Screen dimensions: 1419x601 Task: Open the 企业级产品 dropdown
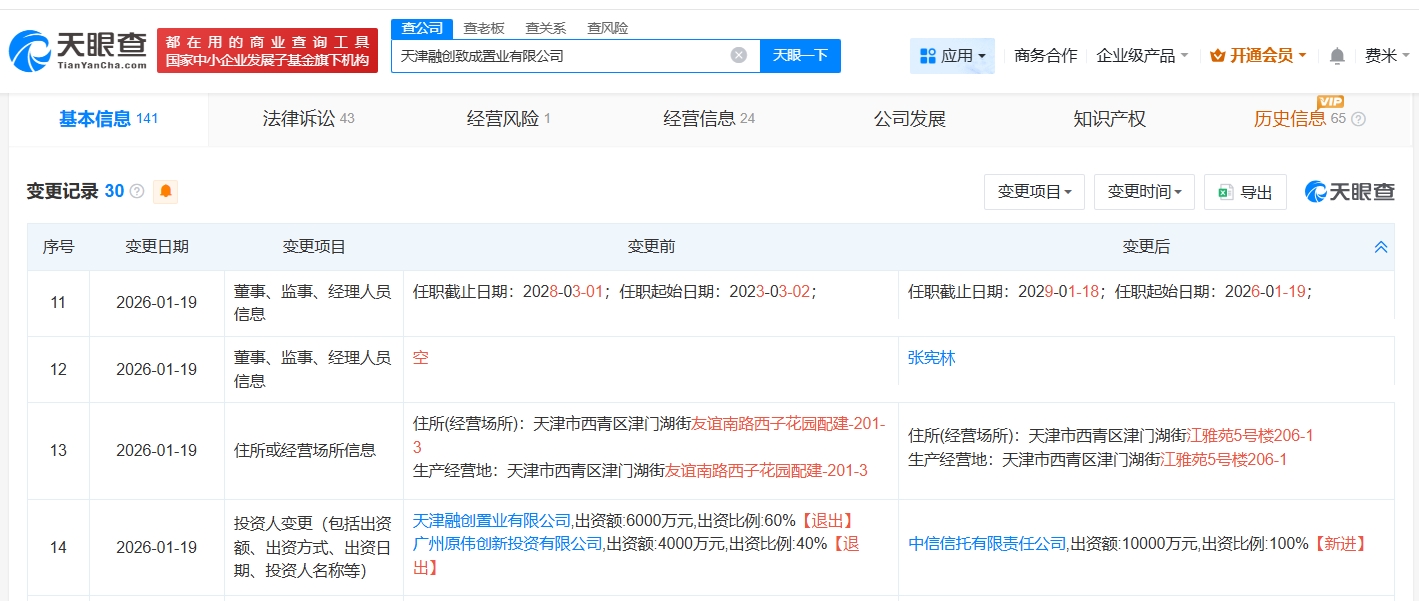(x=1142, y=56)
